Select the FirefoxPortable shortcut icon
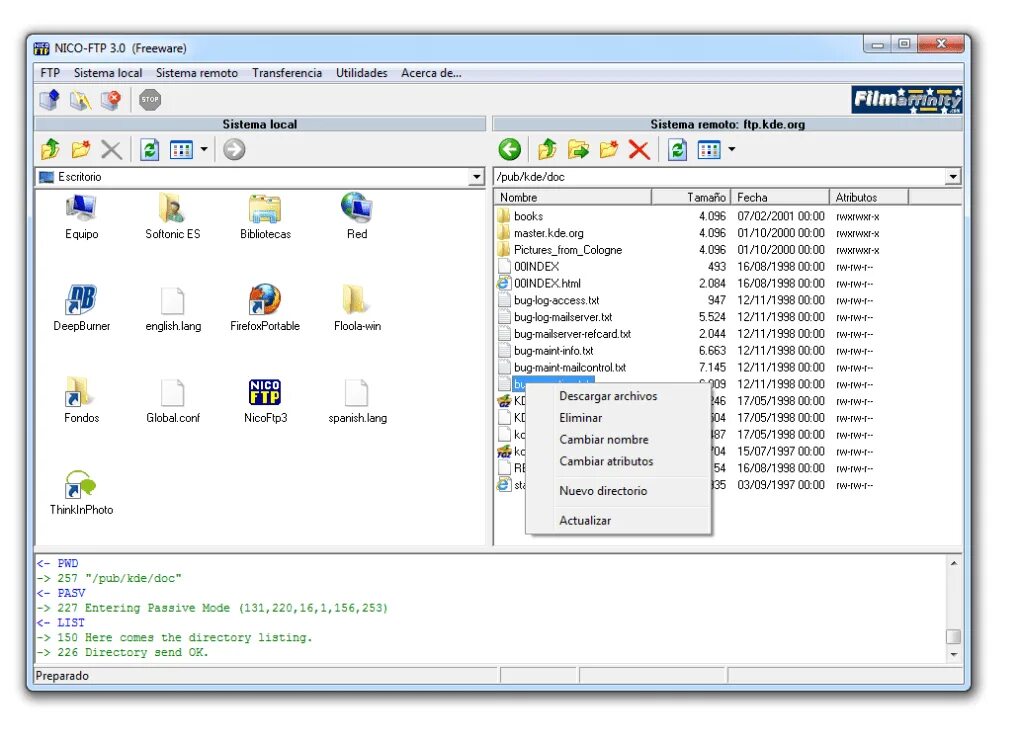 coord(265,309)
